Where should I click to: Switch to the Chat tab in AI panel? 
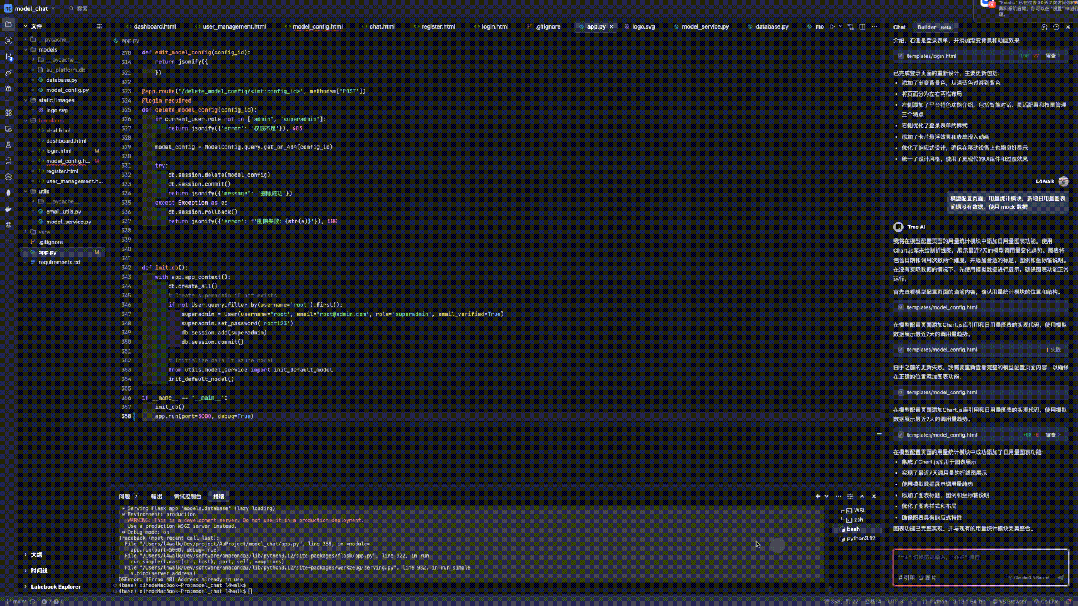point(899,27)
